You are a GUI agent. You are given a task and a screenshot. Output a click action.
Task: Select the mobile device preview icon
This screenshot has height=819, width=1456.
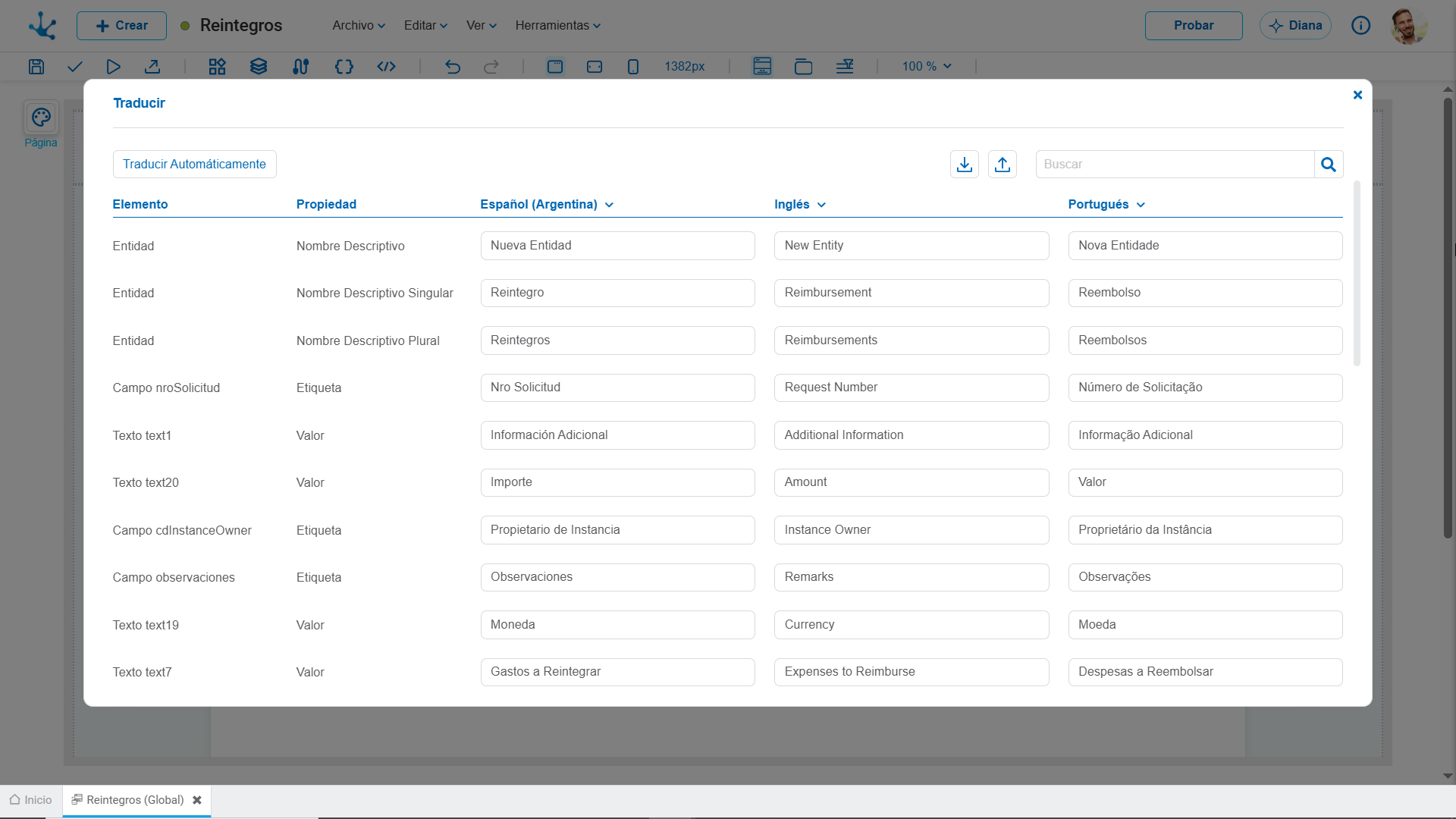click(633, 67)
